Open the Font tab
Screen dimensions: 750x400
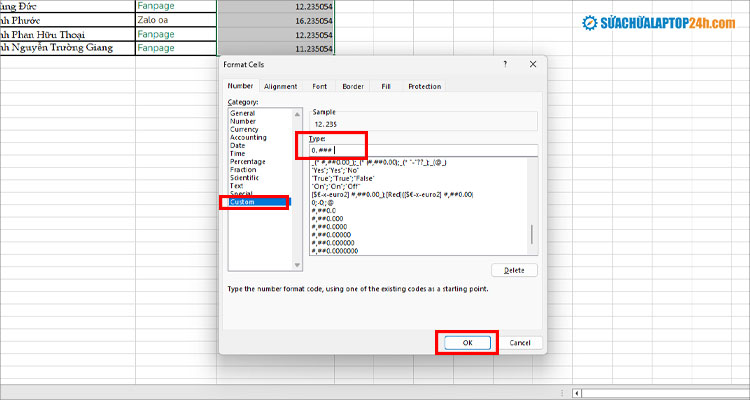tap(319, 87)
